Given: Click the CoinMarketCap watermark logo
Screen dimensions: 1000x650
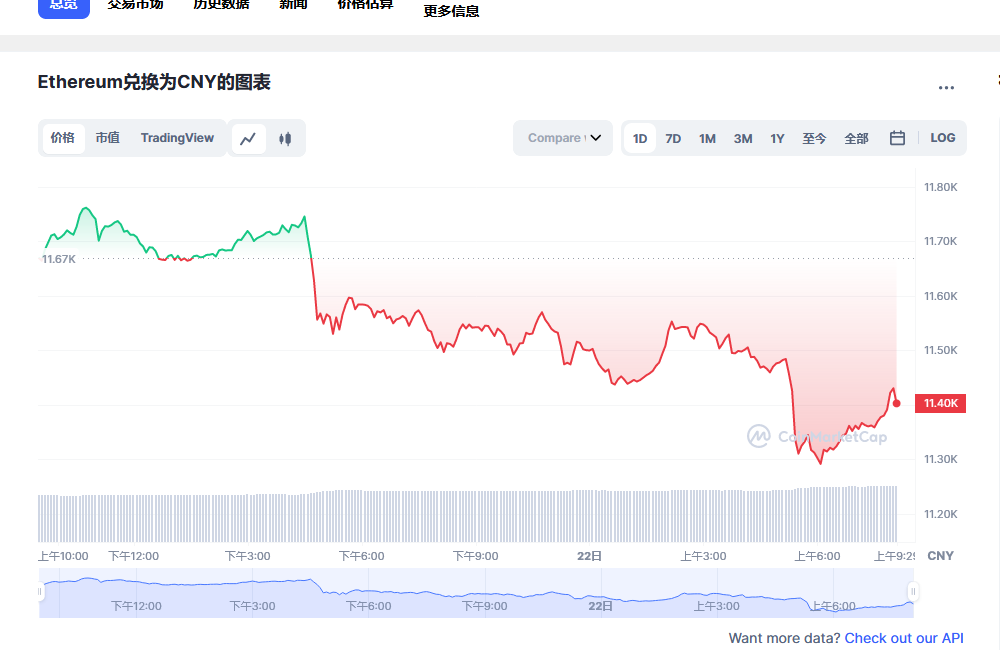Looking at the screenshot, I should pos(817,436).
